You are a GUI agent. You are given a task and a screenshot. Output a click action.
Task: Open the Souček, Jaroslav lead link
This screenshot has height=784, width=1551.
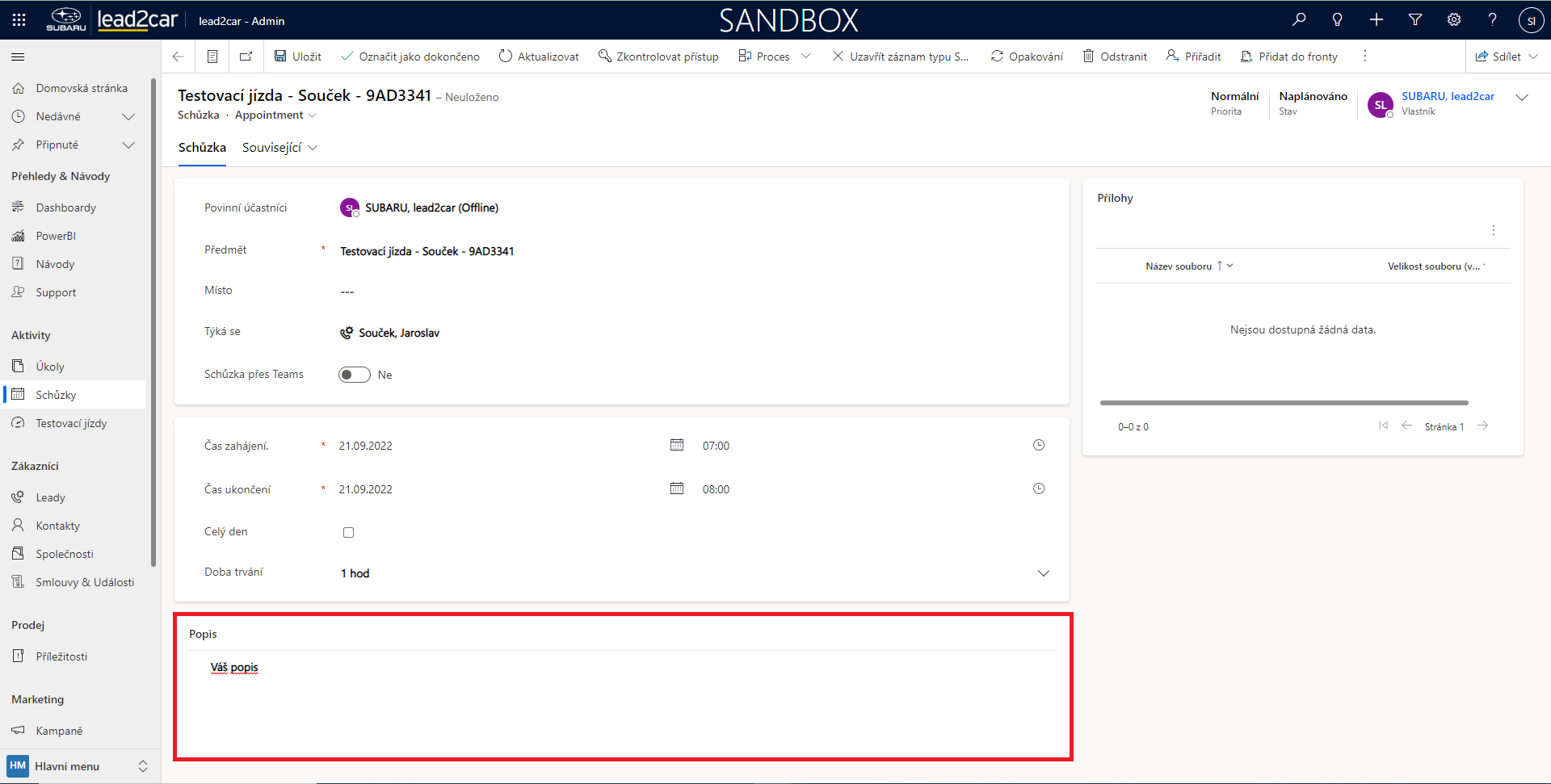[x=399, y=333]
